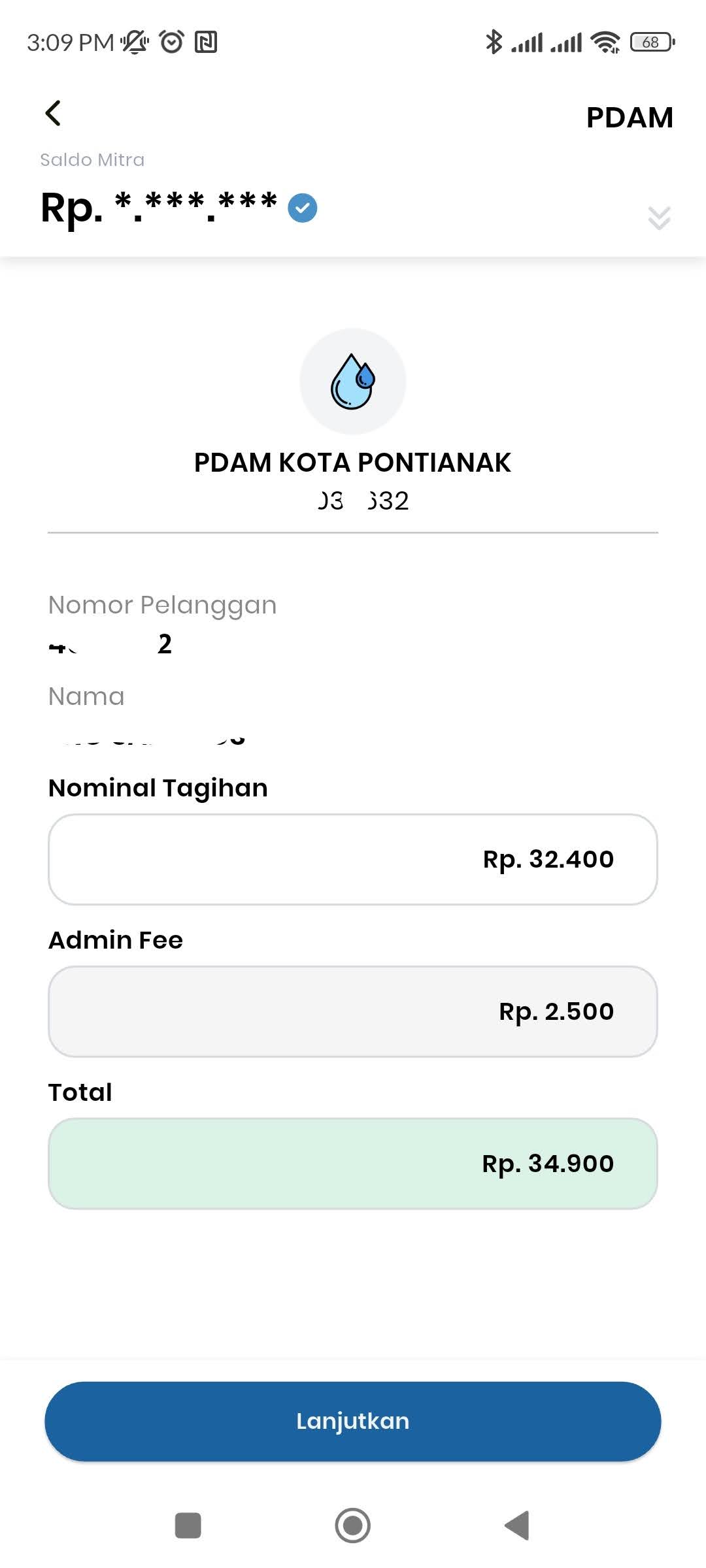Tap the back arrow at top left
Image resolution: width=706 pixels, height=1568 pixels.
pyautogui.click(x=53, y=113)
